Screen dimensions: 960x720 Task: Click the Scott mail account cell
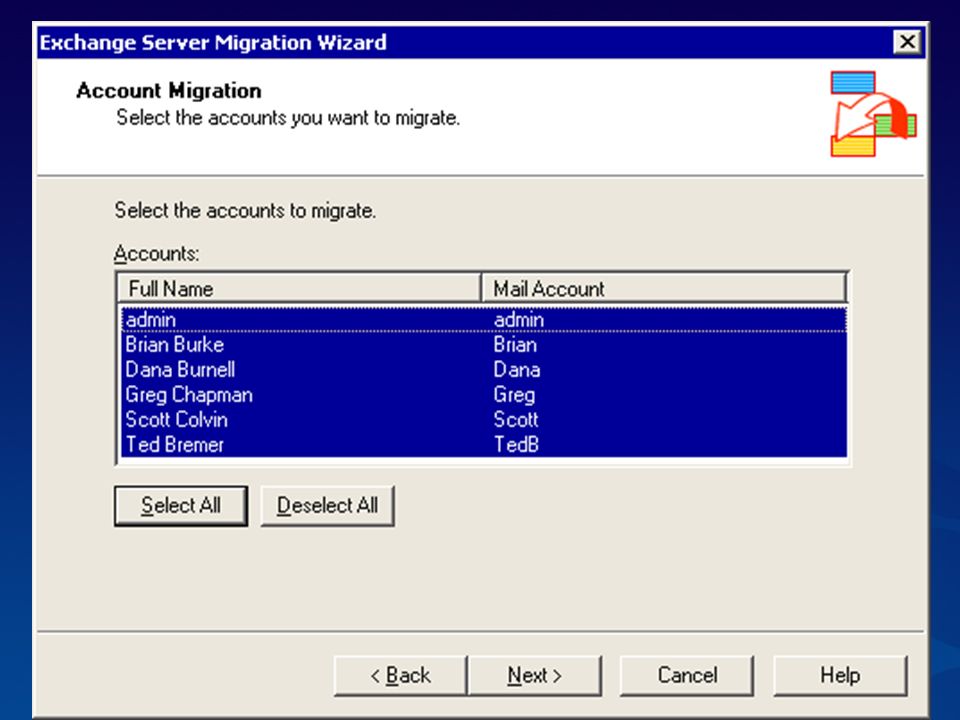click(x=516, y=420)
